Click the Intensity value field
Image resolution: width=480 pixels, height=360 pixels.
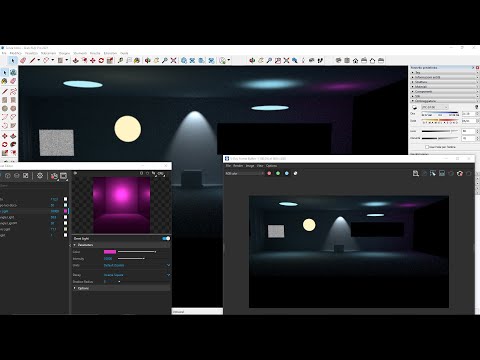point(109,259)
